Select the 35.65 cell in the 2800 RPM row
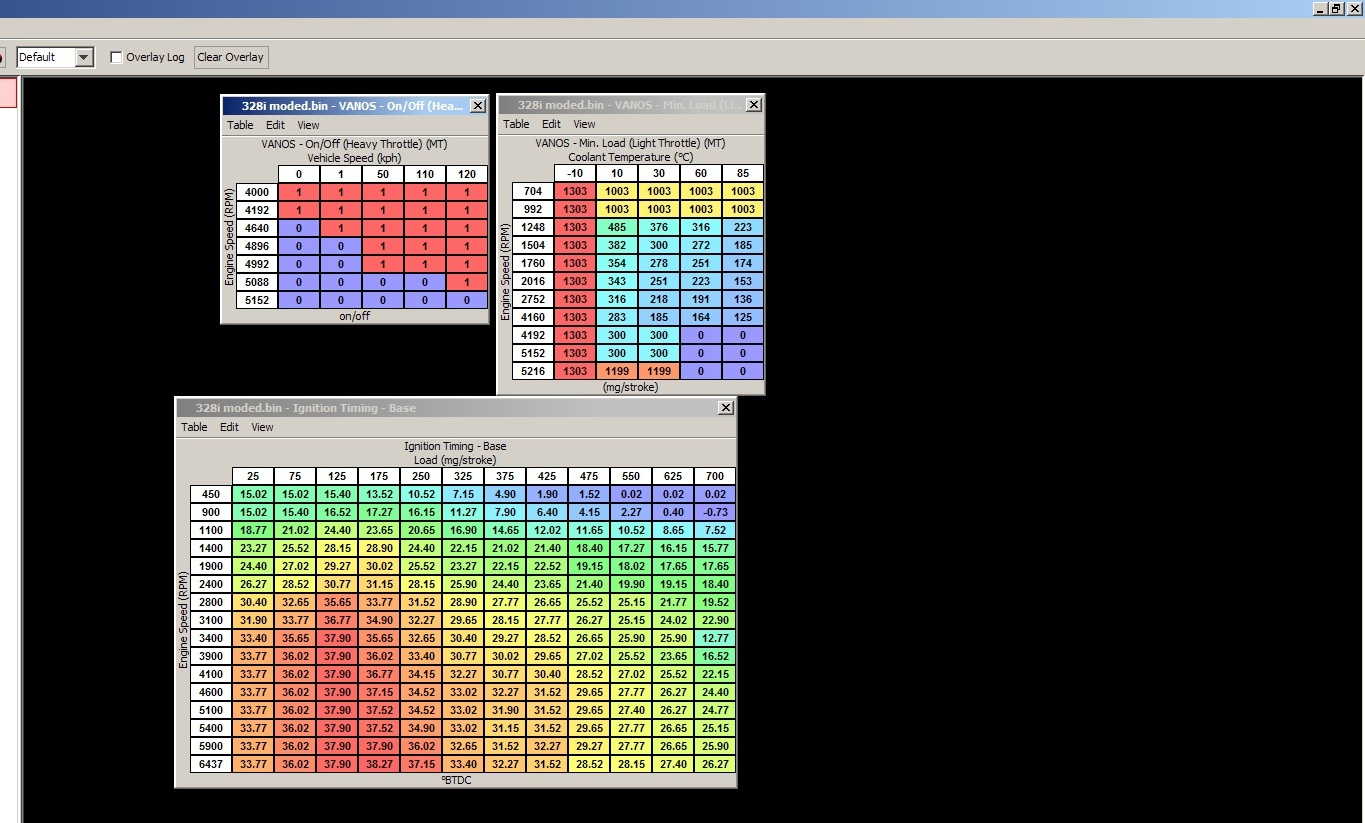This screenshot has height=823, width=1365. pos(337,602)
